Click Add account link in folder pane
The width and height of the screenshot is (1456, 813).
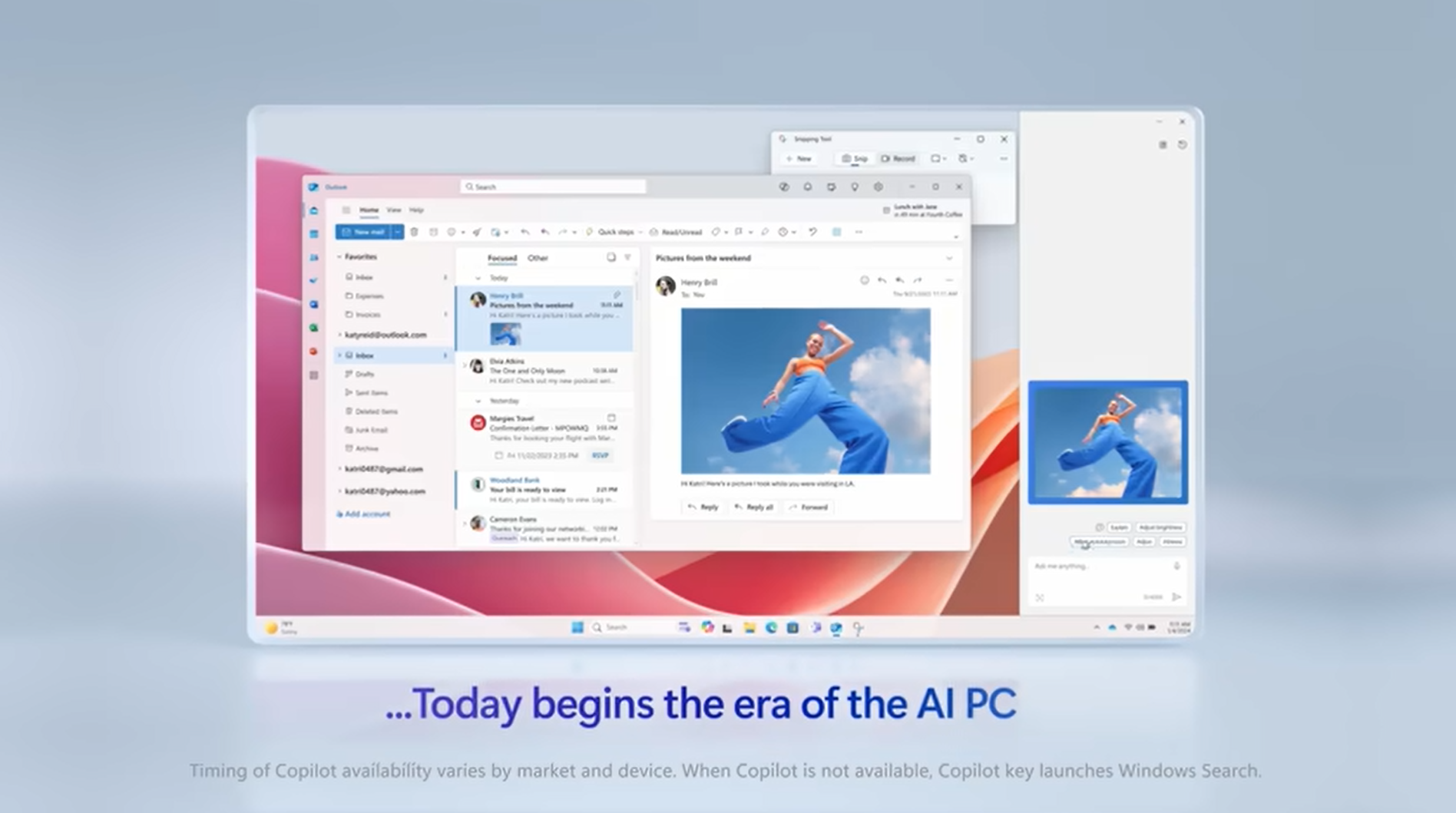click(363, 514)
